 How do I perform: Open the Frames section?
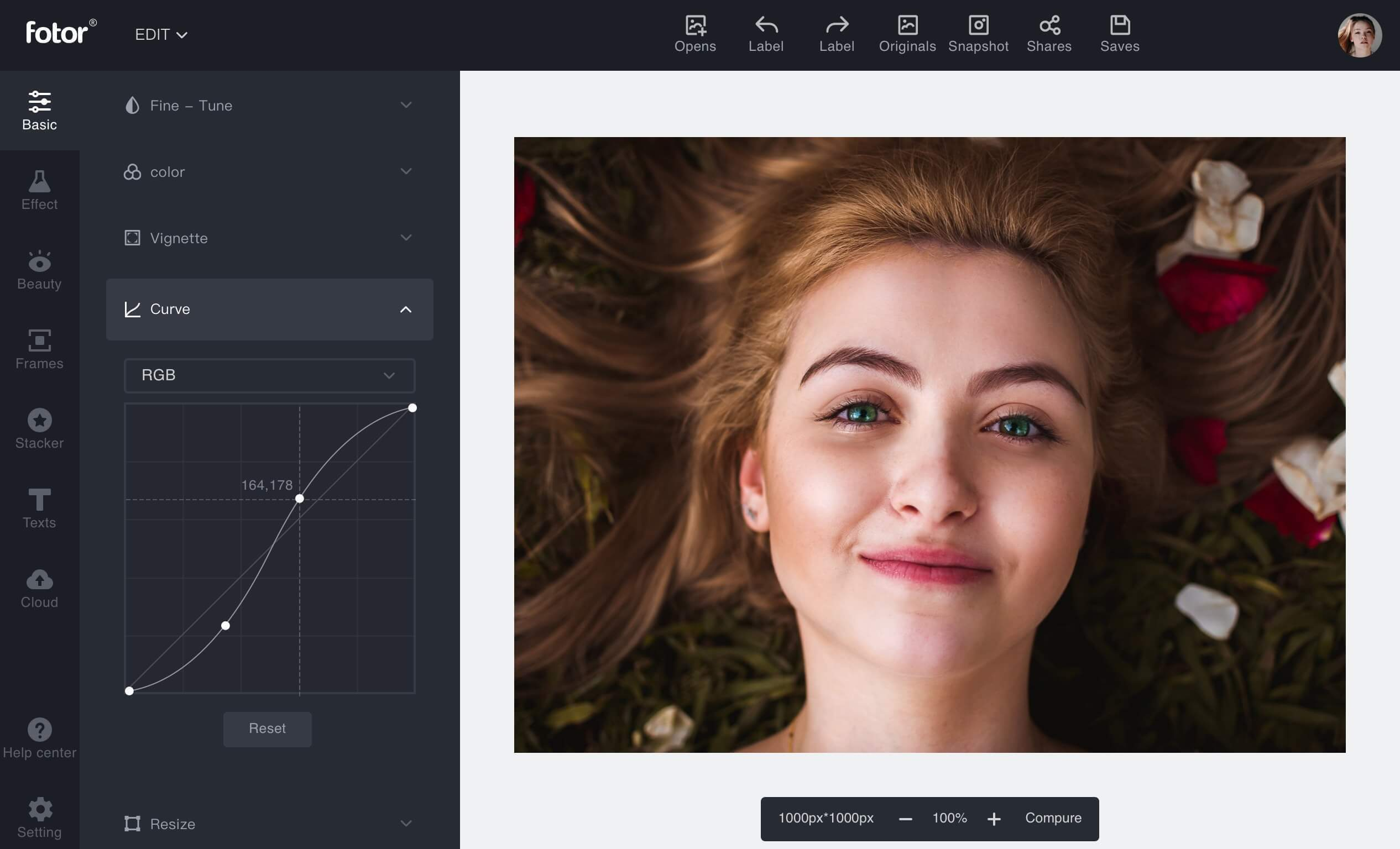(39, 349)
